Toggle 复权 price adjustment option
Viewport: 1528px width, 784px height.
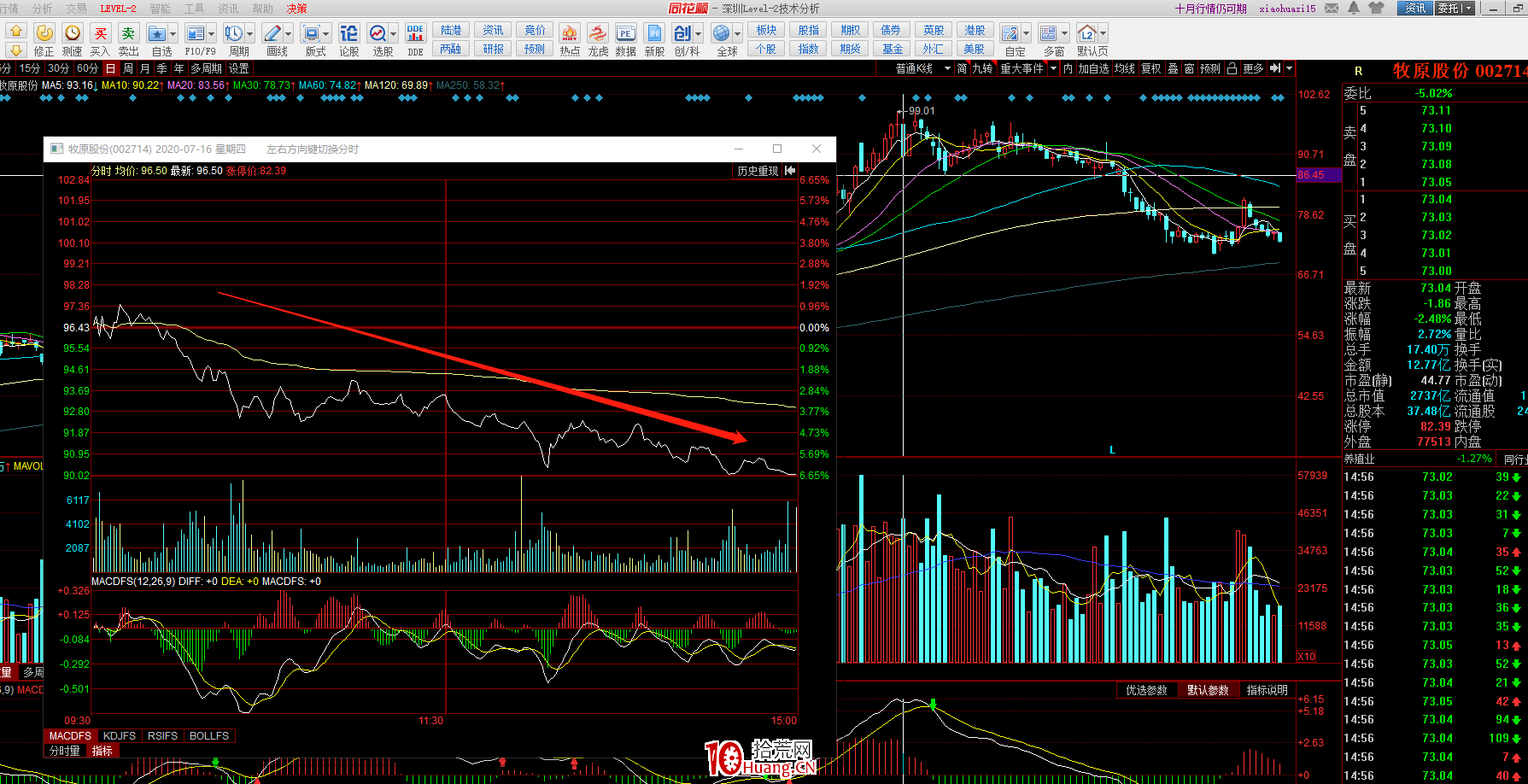pyautogui.click(x=1150, y=68)
